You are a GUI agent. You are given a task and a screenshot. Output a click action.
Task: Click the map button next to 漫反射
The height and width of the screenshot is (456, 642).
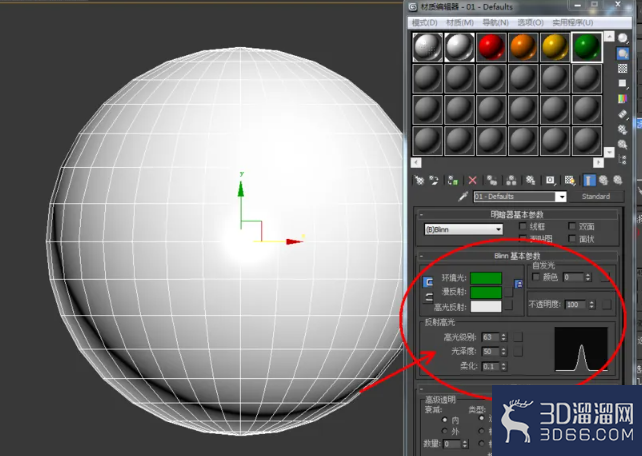tap(509, 292)
